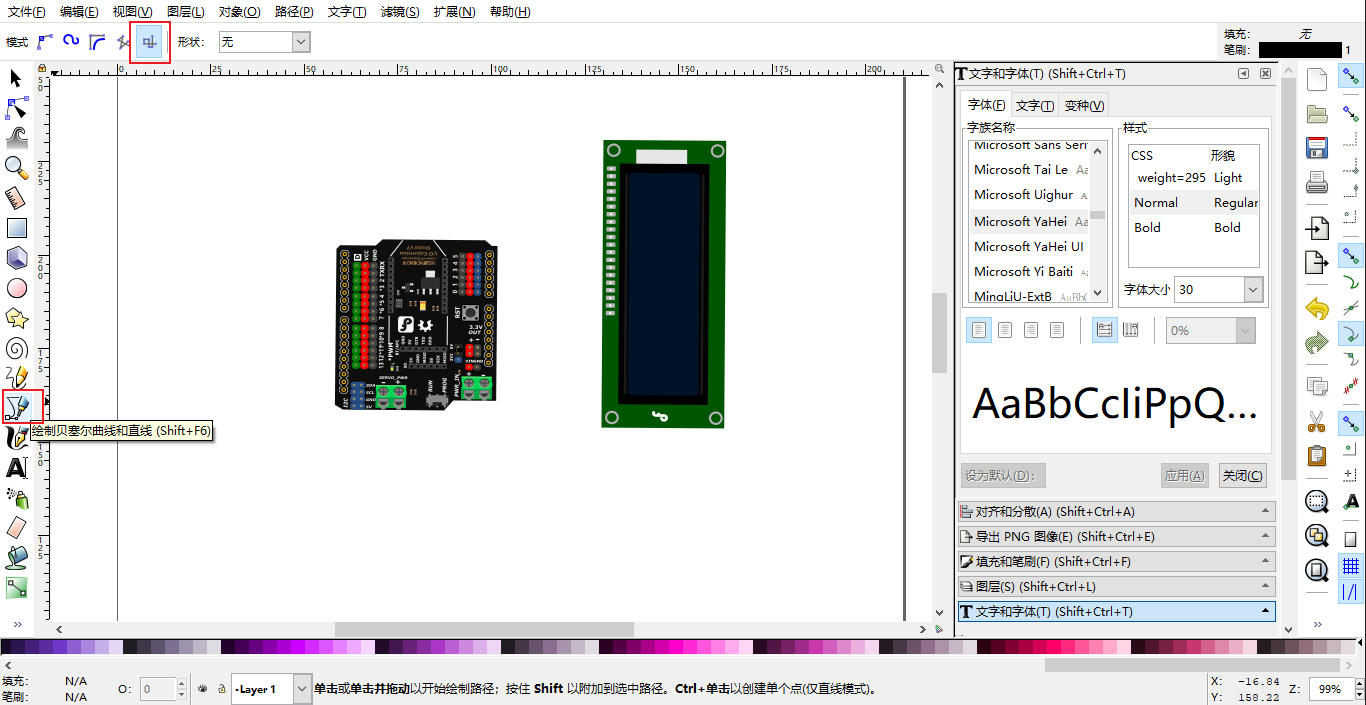Toggle paraxial line segments mode
Viewport: 1366px width, 705px height.
(x=149, y=42)
